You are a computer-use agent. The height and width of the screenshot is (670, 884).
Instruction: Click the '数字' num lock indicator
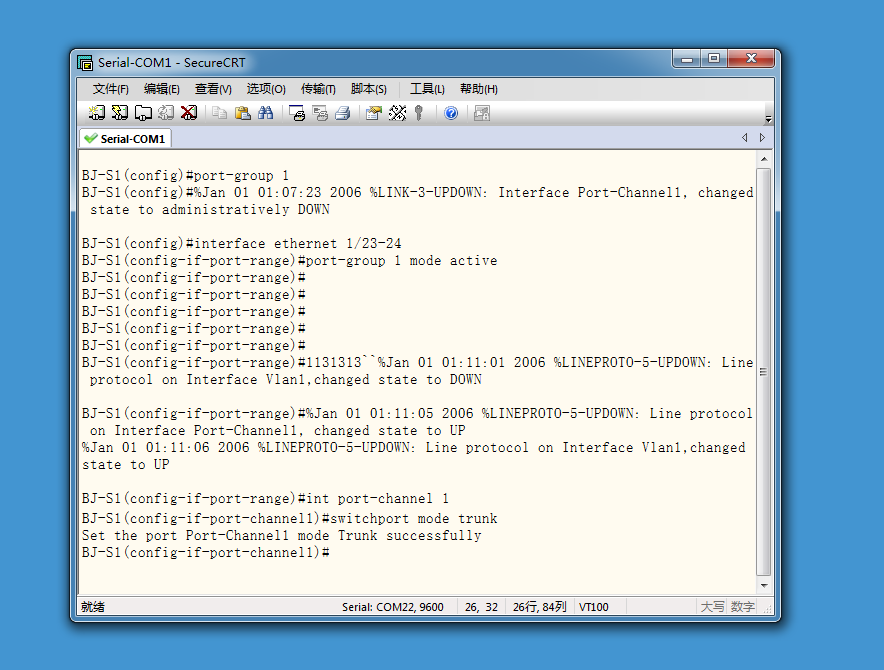coord(742,607)
